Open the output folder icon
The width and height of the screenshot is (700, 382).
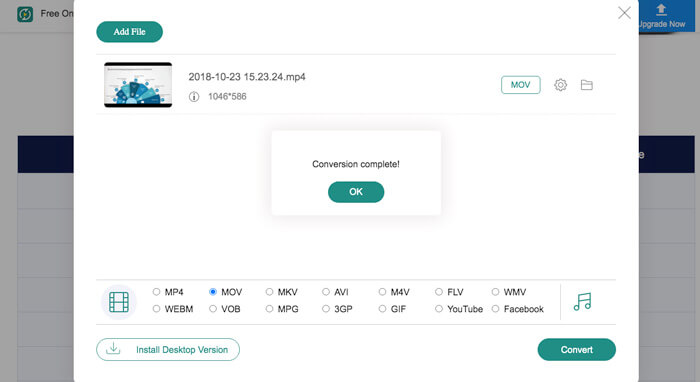pos(587,85)
